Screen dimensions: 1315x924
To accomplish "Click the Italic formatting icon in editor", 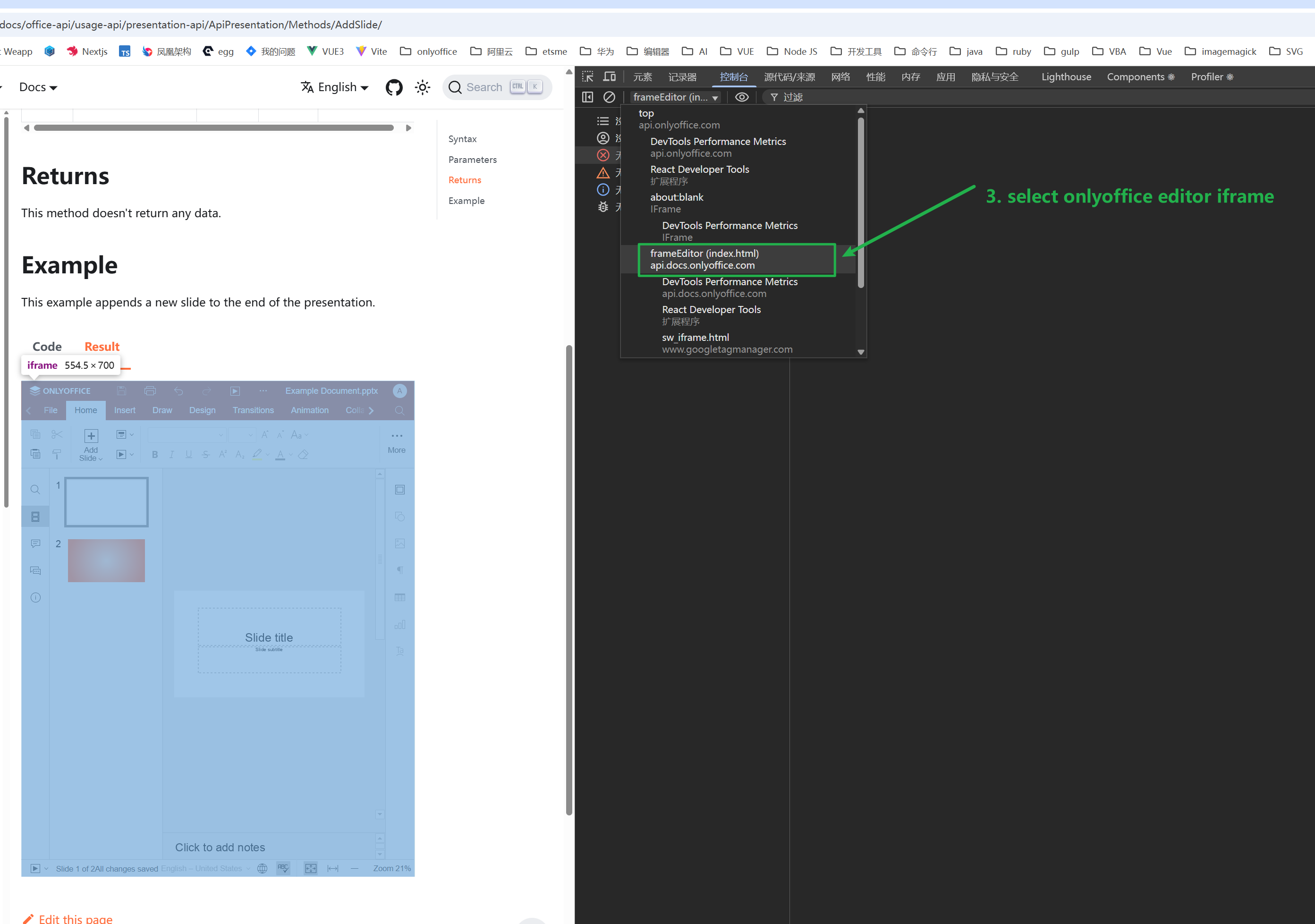I will click(x=172, y=455).
